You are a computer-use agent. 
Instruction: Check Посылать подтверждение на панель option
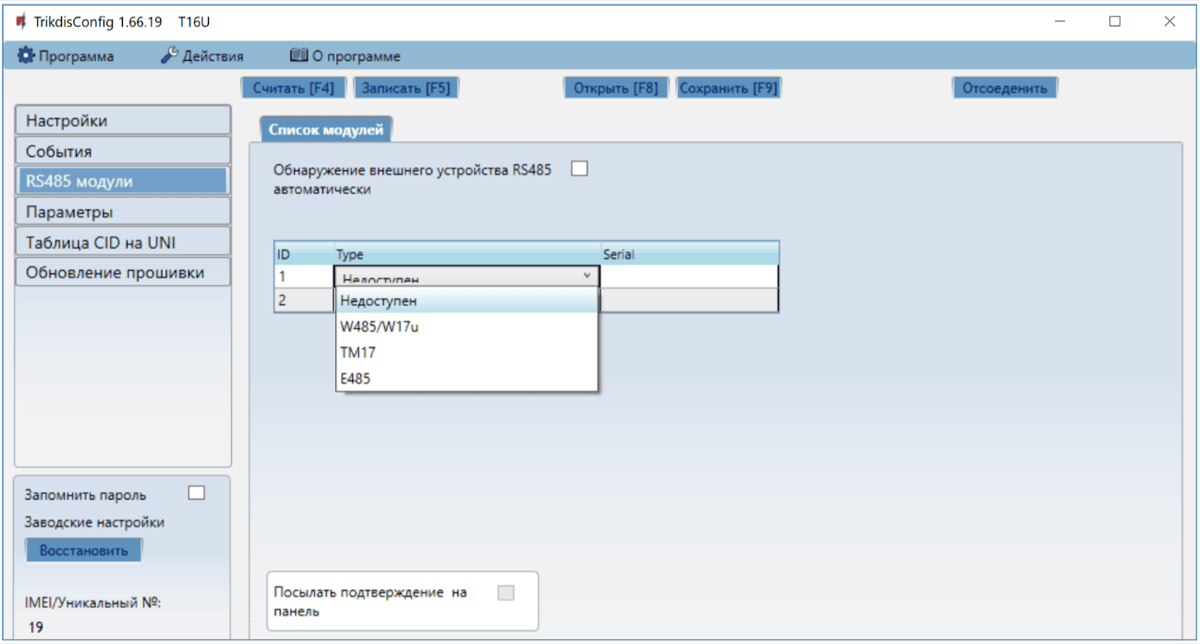point(506,592)
